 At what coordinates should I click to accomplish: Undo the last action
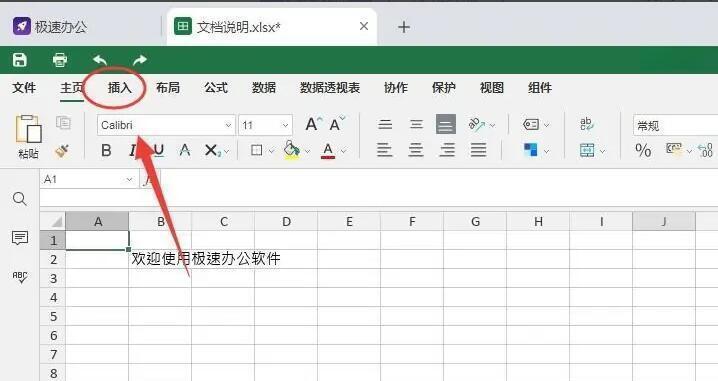tap(100, 60)
